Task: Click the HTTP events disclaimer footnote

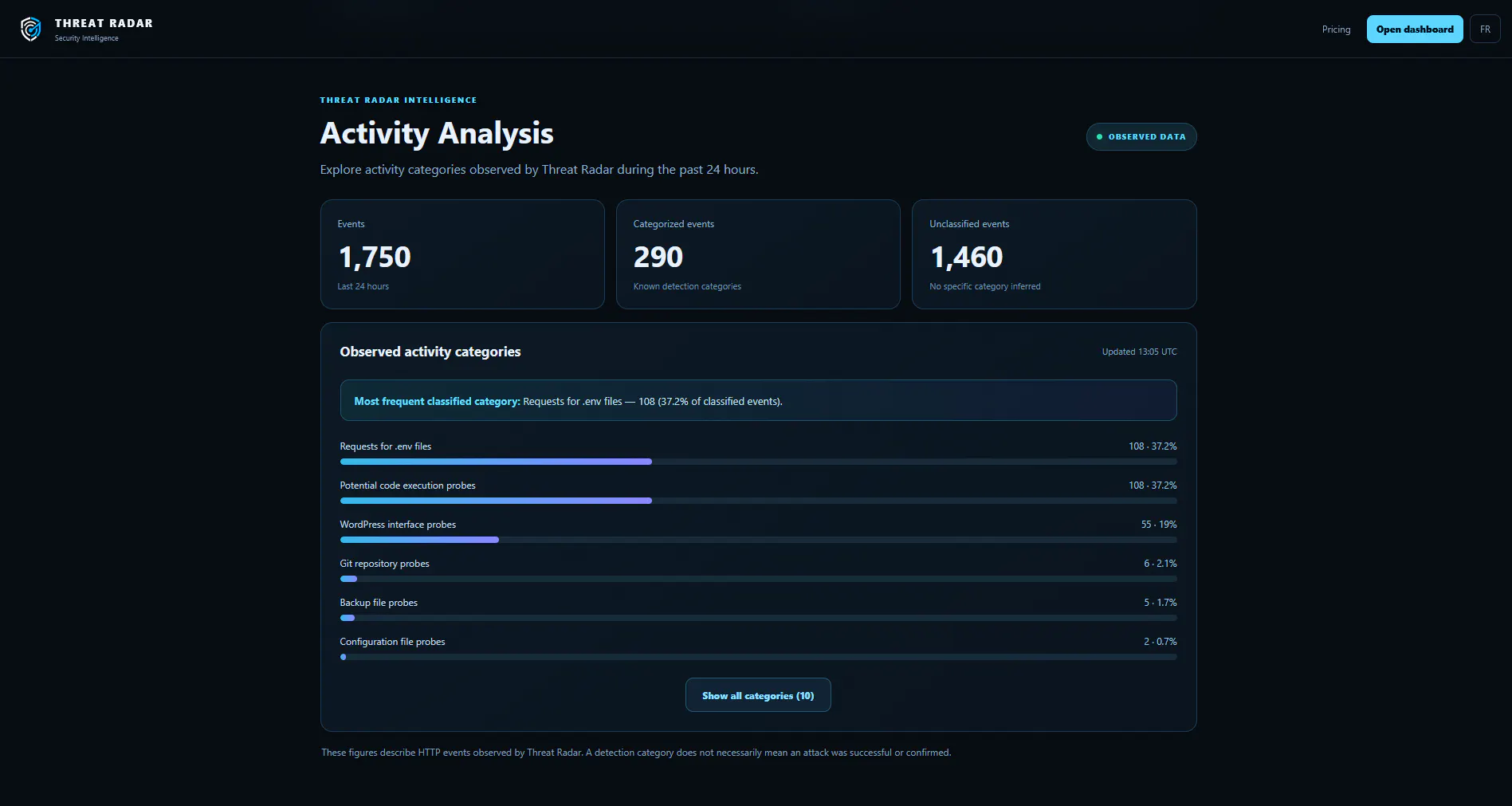Action: point(636,753)
